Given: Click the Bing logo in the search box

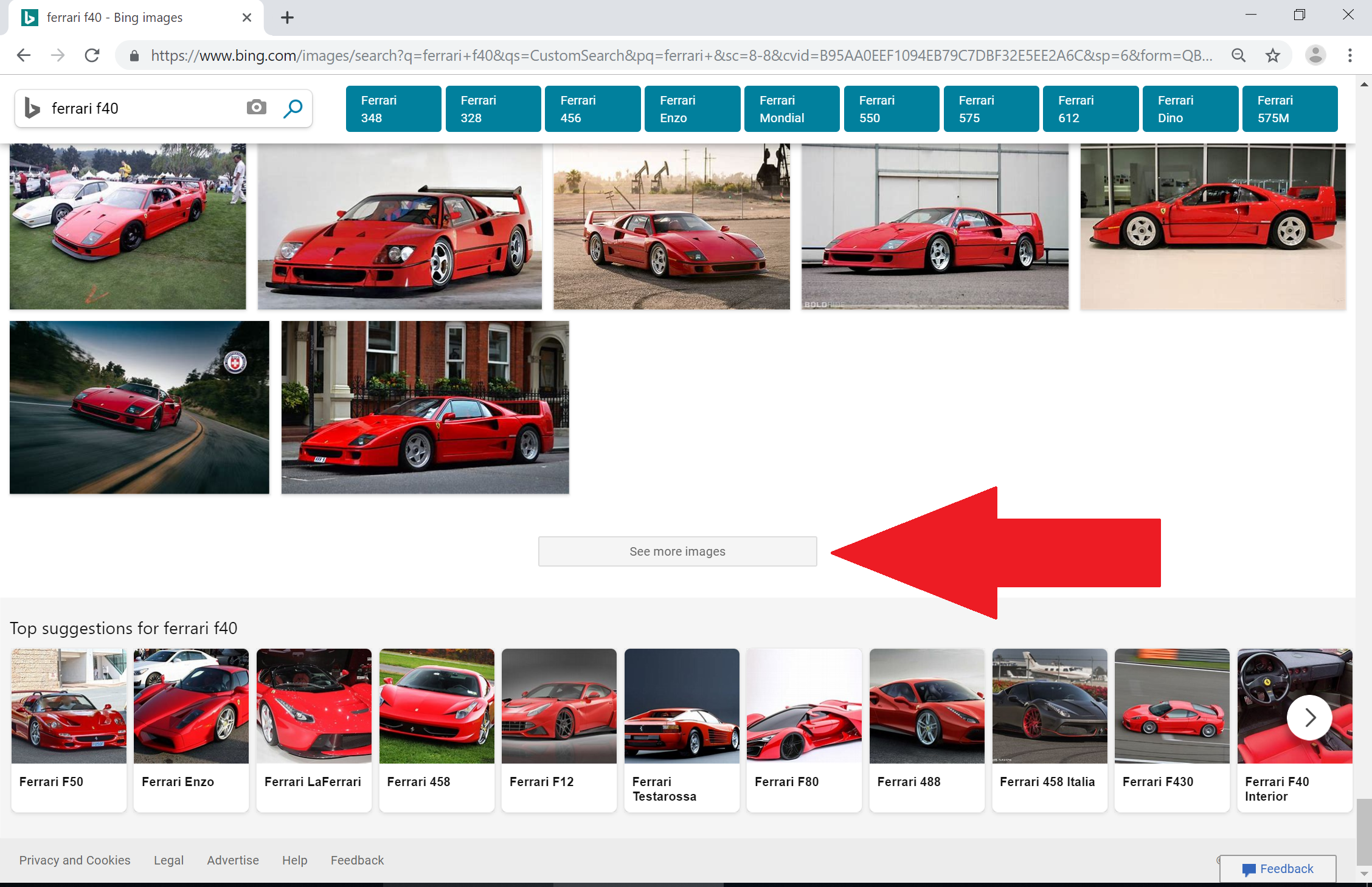Looking at the screenshot, I should pos(32,108).
